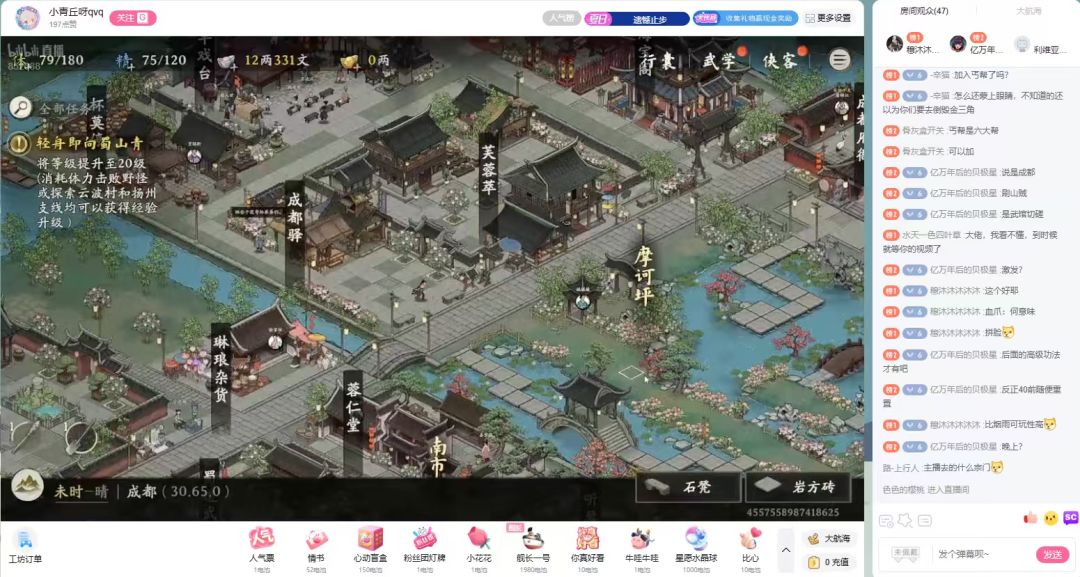1080x577 pixels.
Task: Choose the 粉丝团灯牌 fan badge gift
Action: 424,547
